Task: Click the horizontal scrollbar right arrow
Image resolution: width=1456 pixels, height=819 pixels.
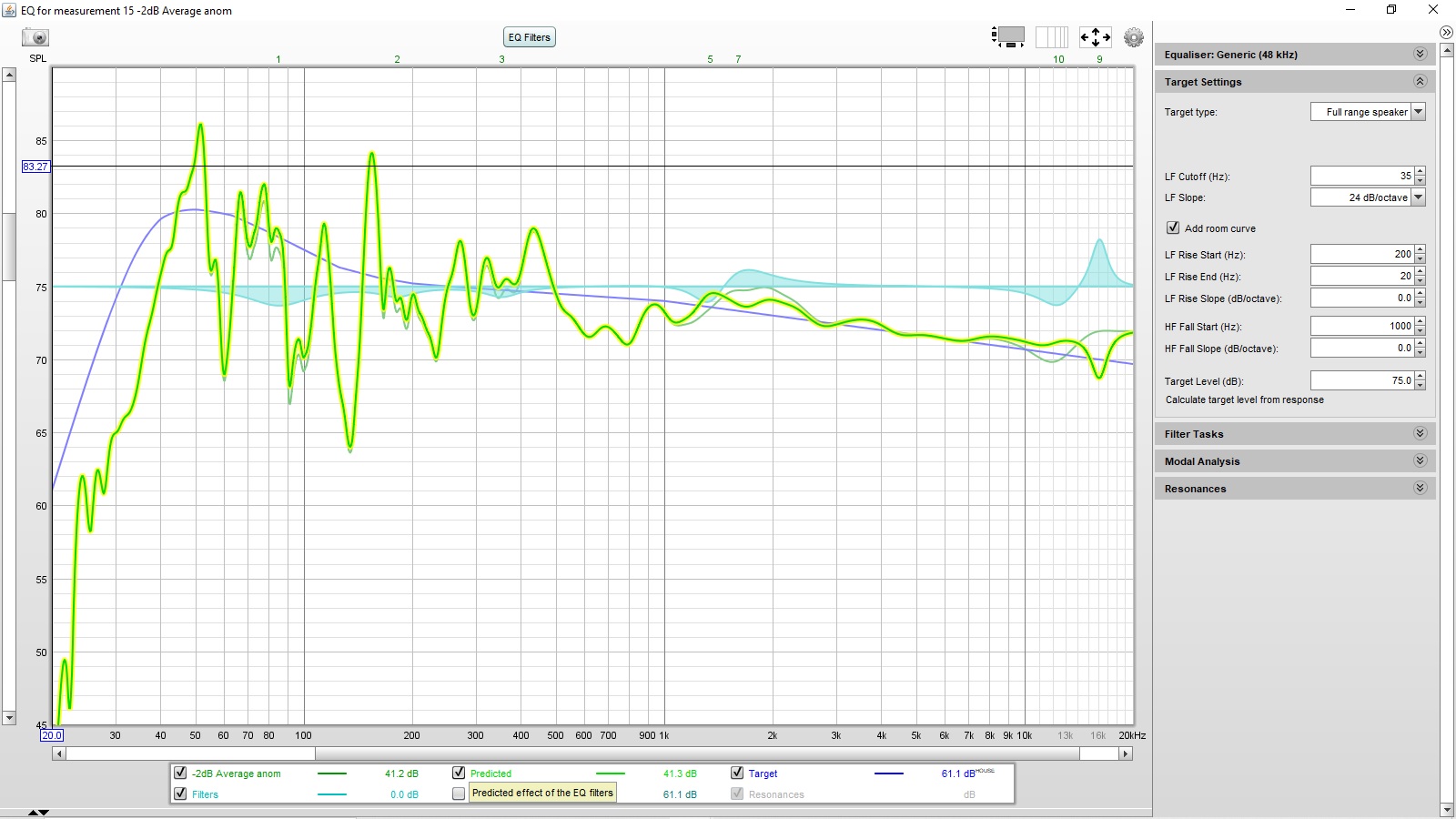Action: point(1126,753)
